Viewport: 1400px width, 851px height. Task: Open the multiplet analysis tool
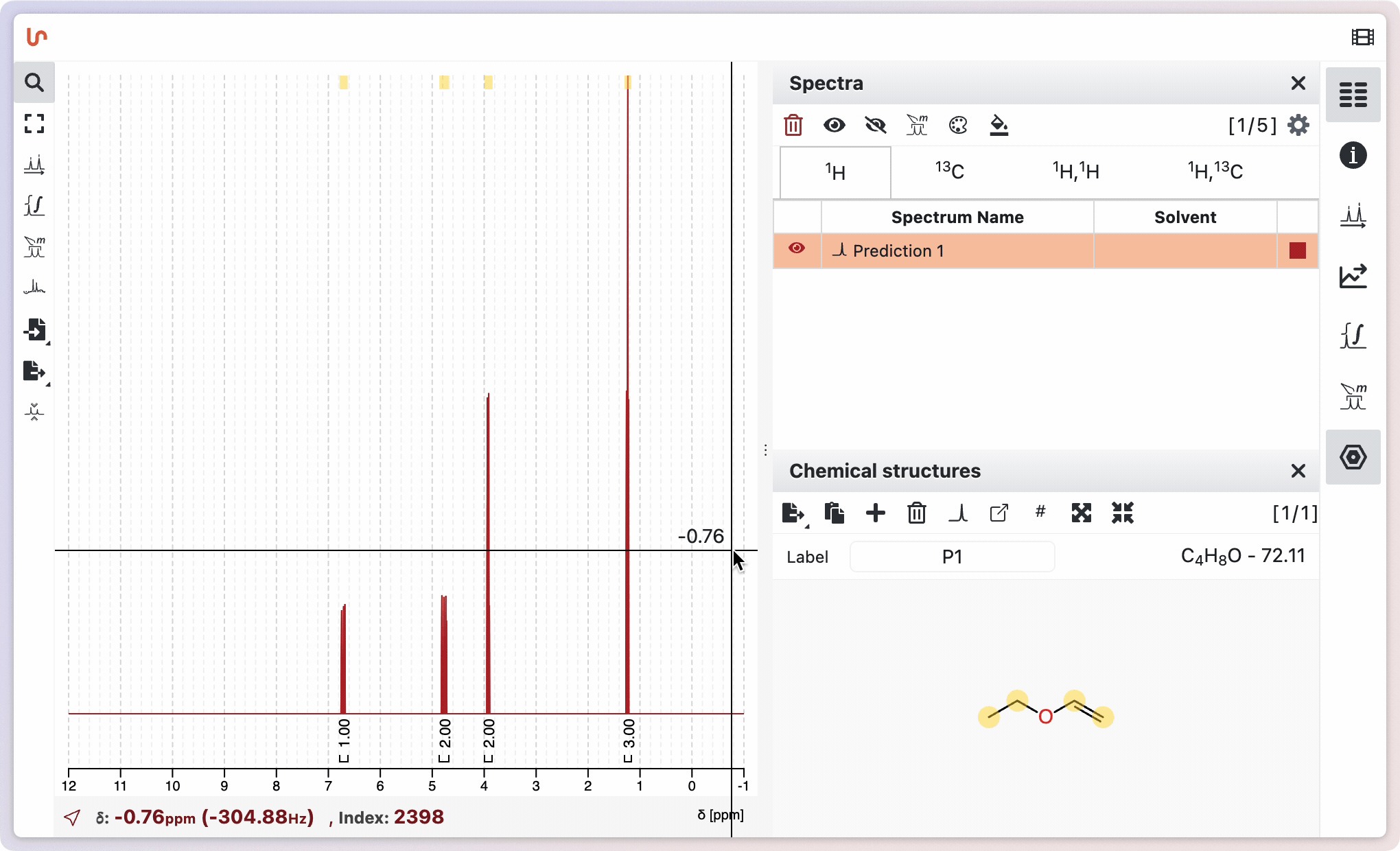[34, 246]
